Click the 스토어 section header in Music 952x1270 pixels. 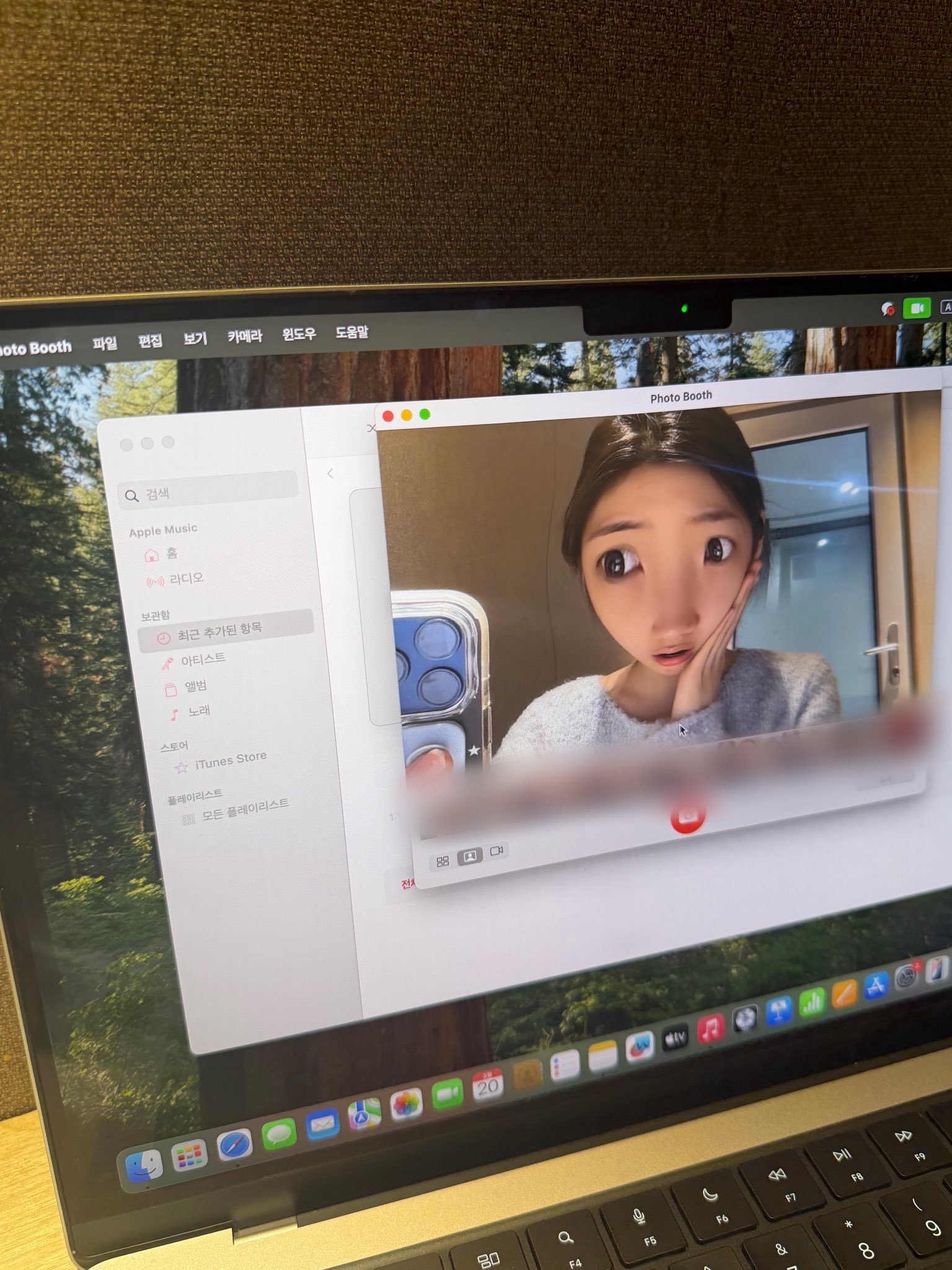[174, 746]
